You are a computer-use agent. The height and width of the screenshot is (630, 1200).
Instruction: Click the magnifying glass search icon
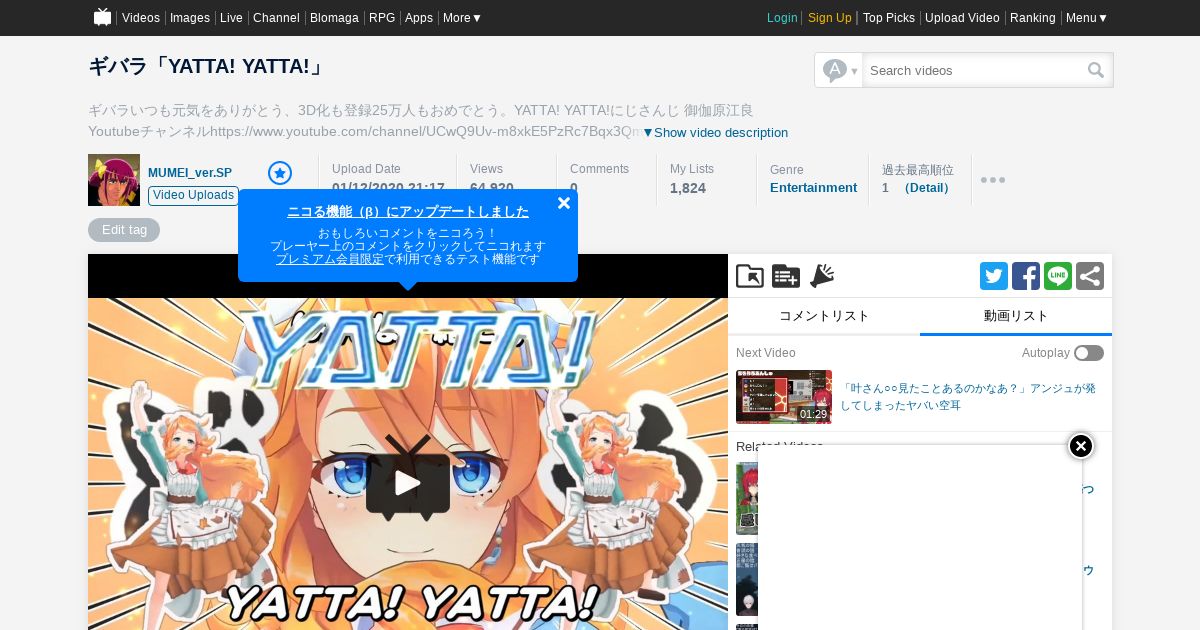point(1097,70)
